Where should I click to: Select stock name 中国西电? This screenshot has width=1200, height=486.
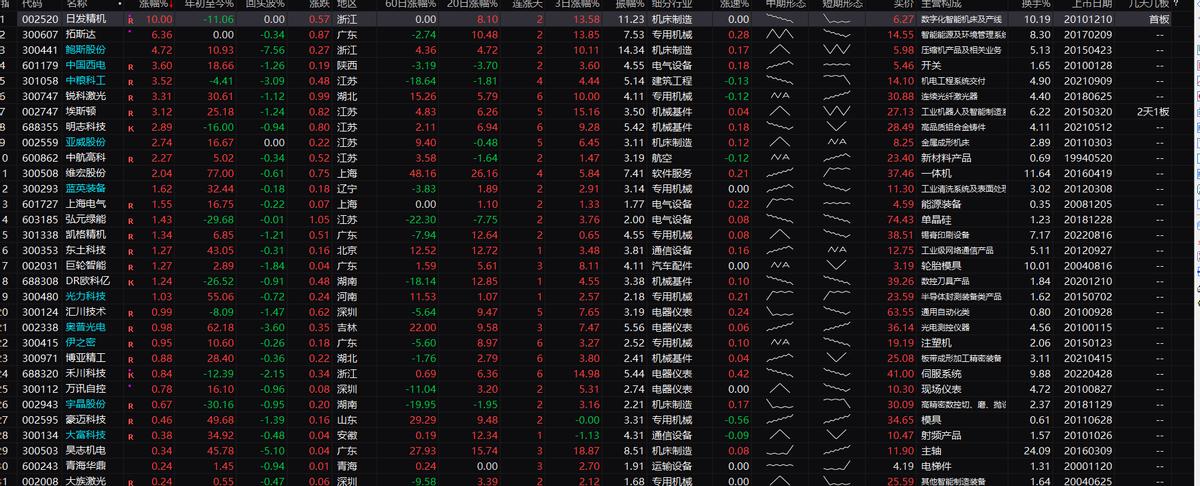87,66
